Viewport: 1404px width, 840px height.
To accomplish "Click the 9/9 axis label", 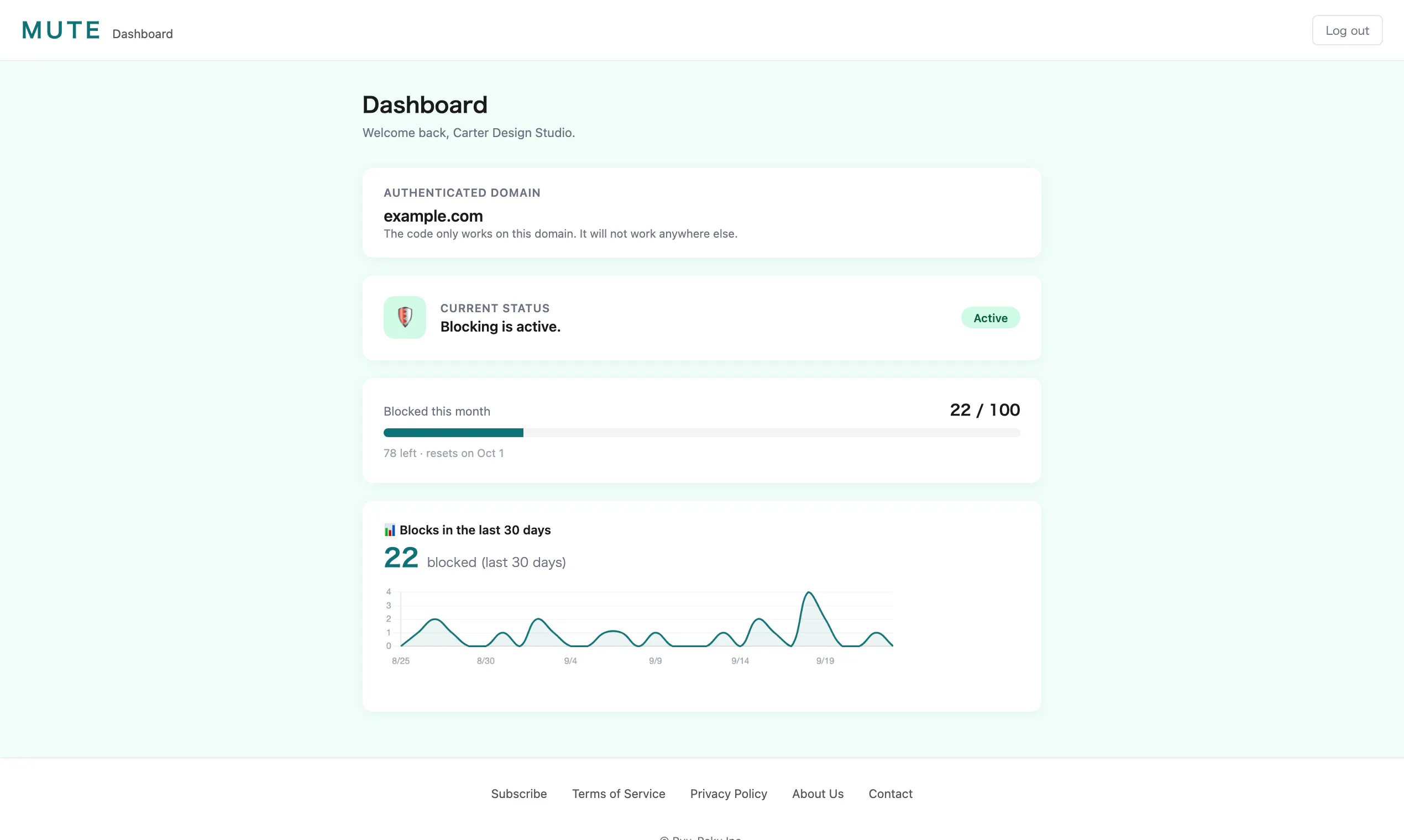I will click(655, 660).
